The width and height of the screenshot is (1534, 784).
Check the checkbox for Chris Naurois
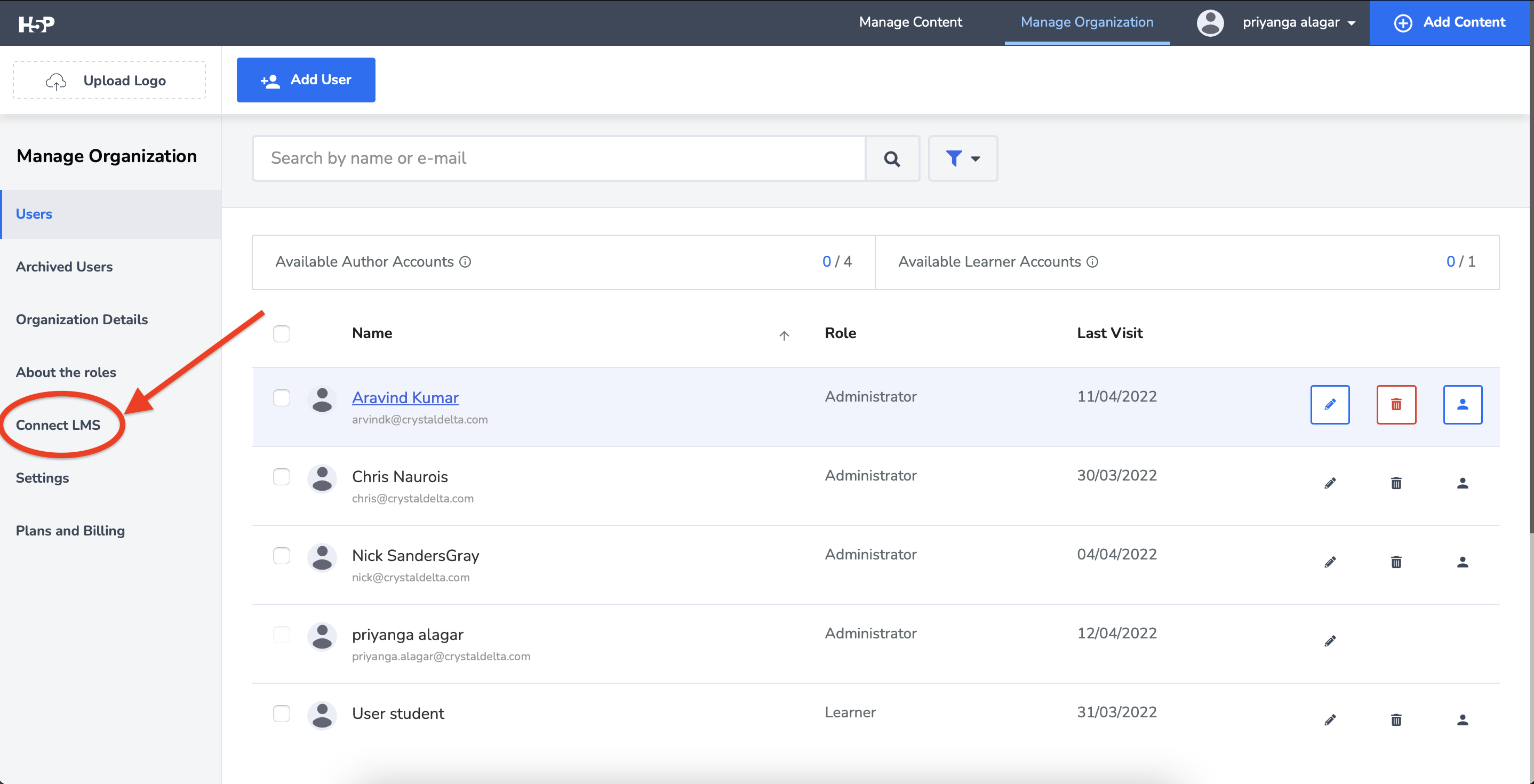282,477
